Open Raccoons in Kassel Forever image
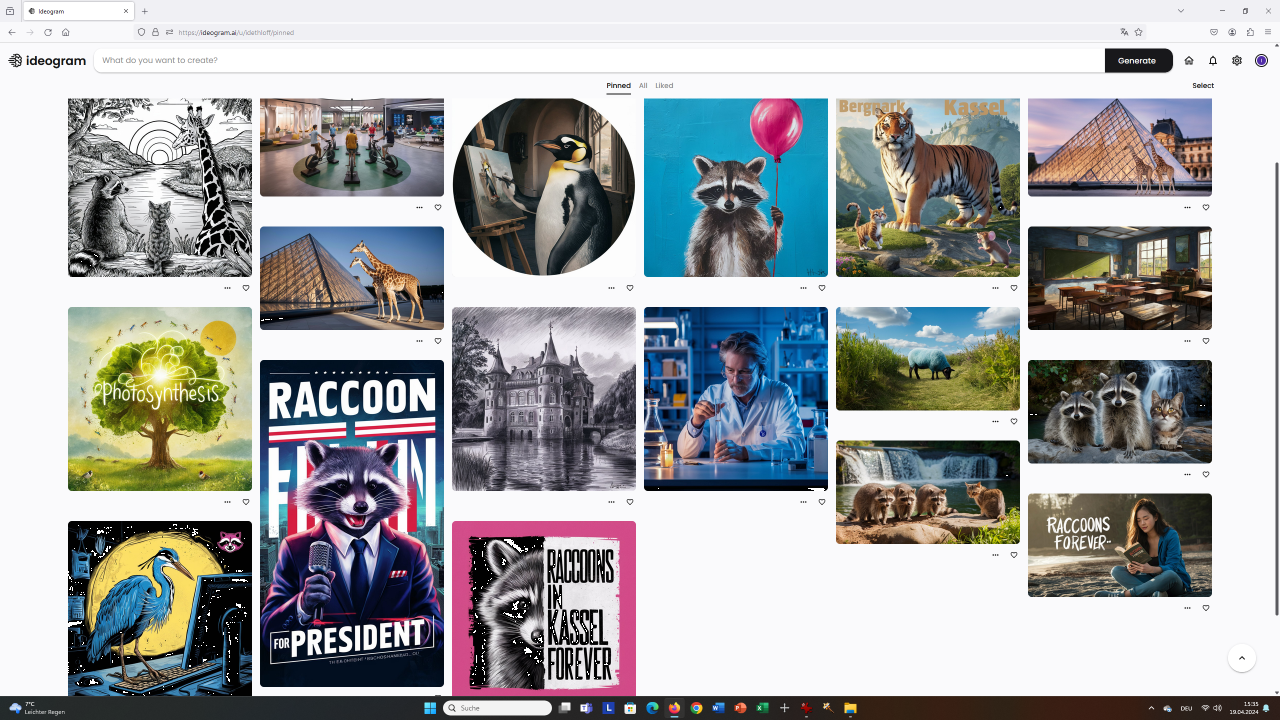The image size is (1280, 720). [x=544, y=608]
